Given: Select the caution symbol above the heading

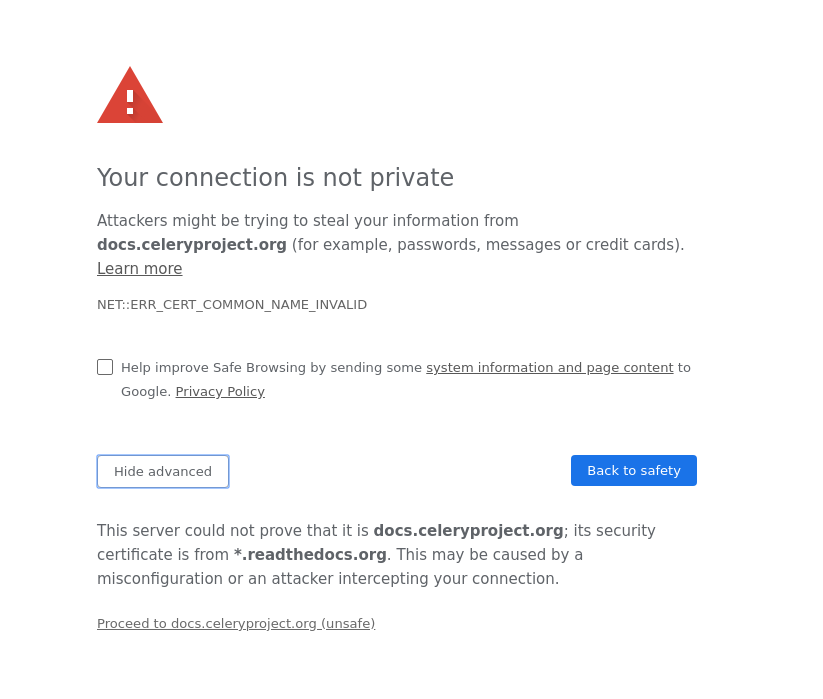Looking at the screenshot, I should [x=129, y=95].
